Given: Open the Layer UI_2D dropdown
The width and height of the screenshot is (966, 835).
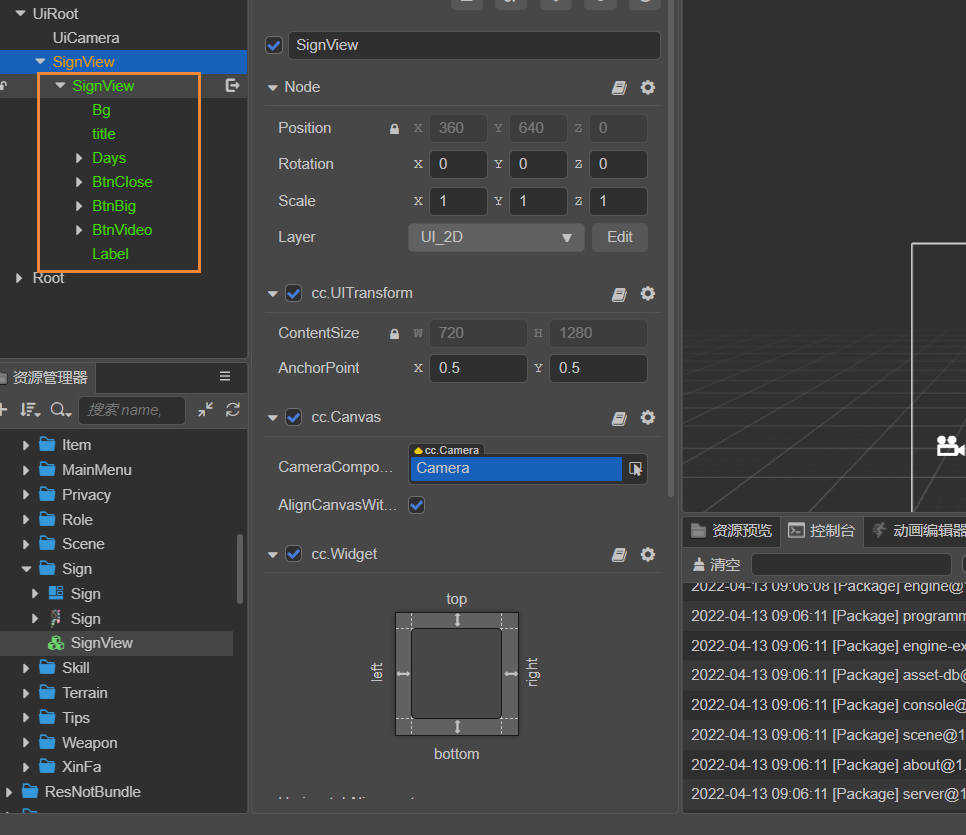Looking at the screenshot, I should [496, 237].
